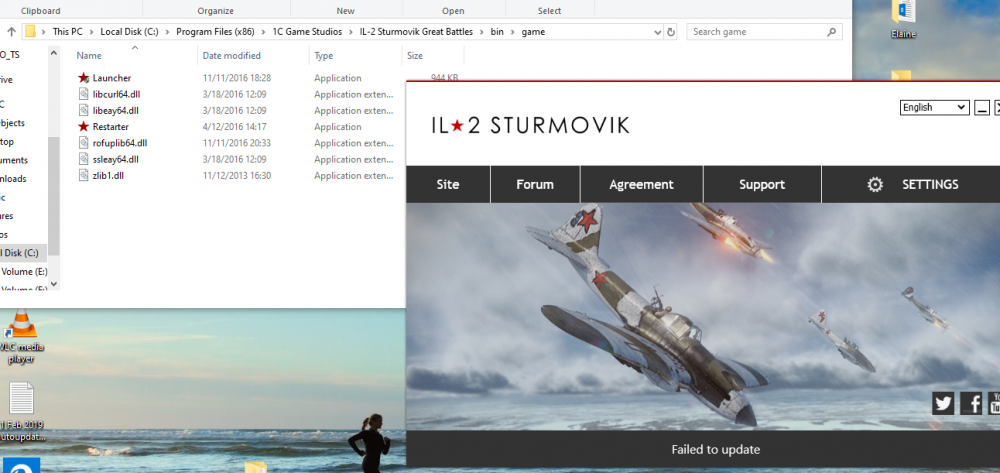Click the Twitter icon in launcher
Image resolution: width=1000 pixels, height=473 pixels.
pyautogui.click(x=943, y=403)
